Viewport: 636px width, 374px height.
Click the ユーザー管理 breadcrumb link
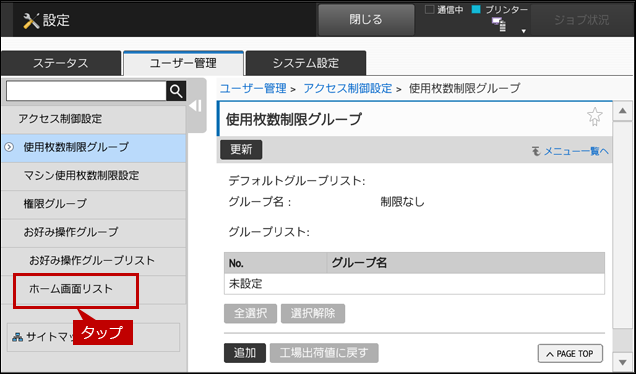click(253, 88)
